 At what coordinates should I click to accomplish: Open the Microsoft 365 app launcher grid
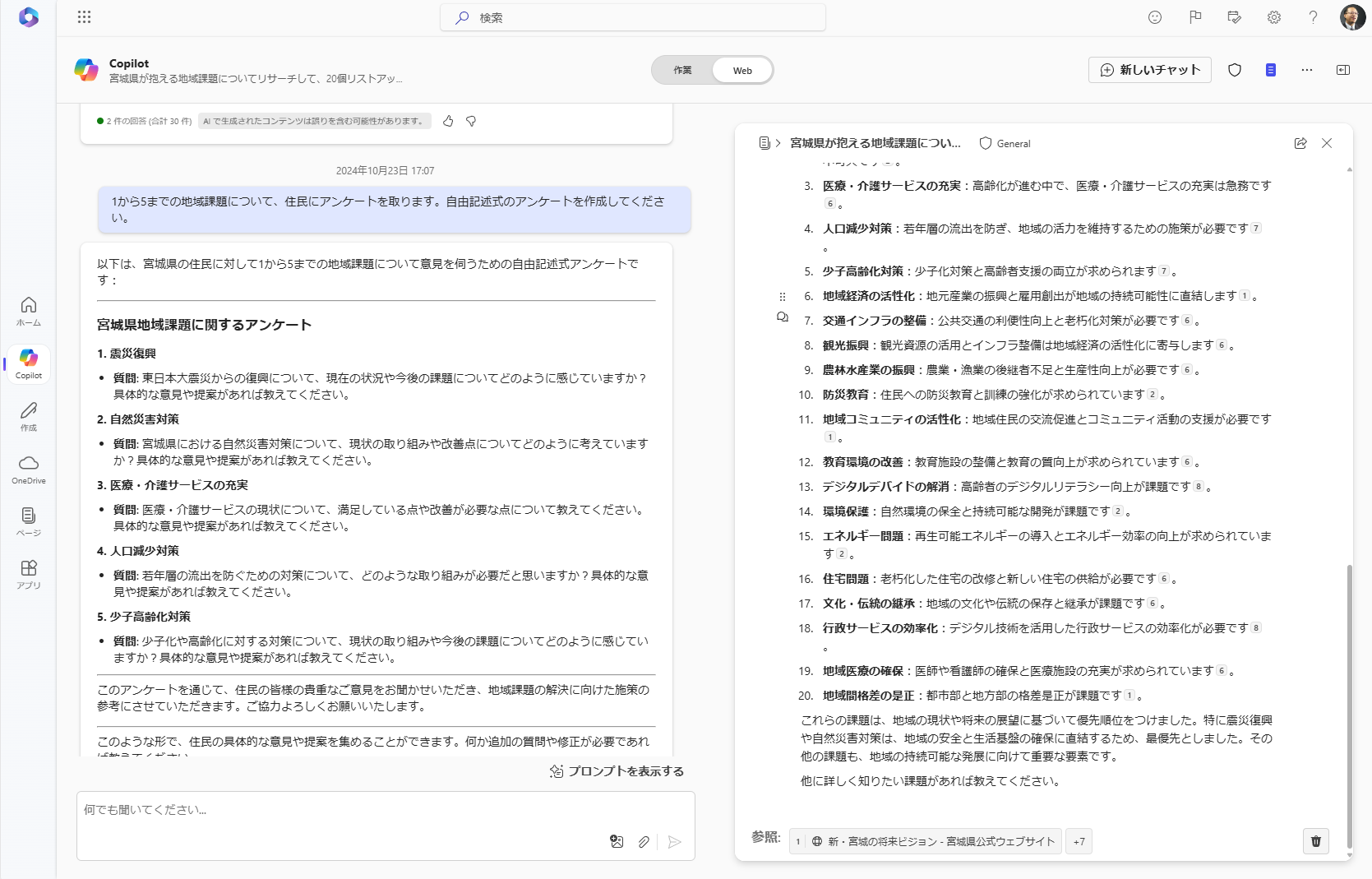pos(84,17)
